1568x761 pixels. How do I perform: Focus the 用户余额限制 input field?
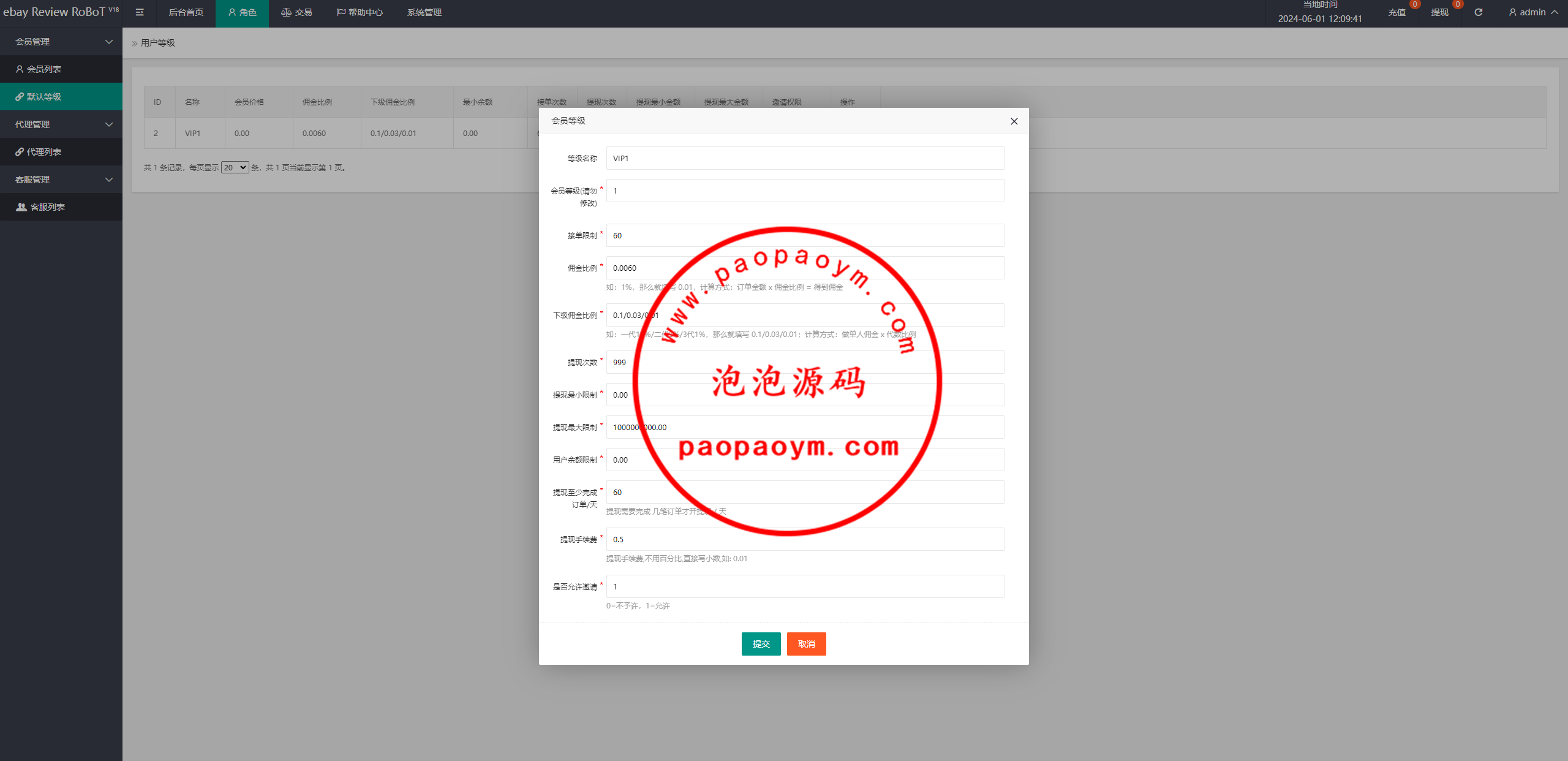[805, 460]
